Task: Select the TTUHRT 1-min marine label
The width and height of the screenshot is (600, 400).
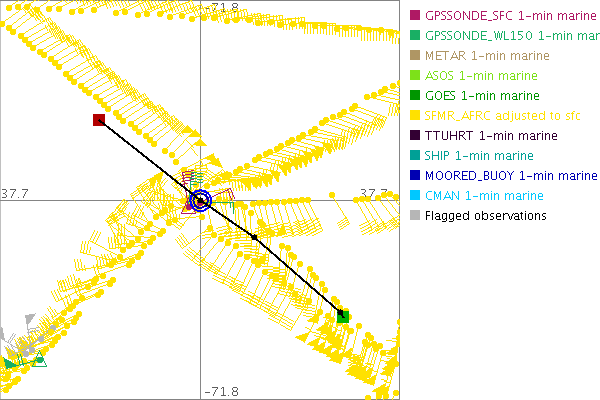Action: click(x=491, y=136)
